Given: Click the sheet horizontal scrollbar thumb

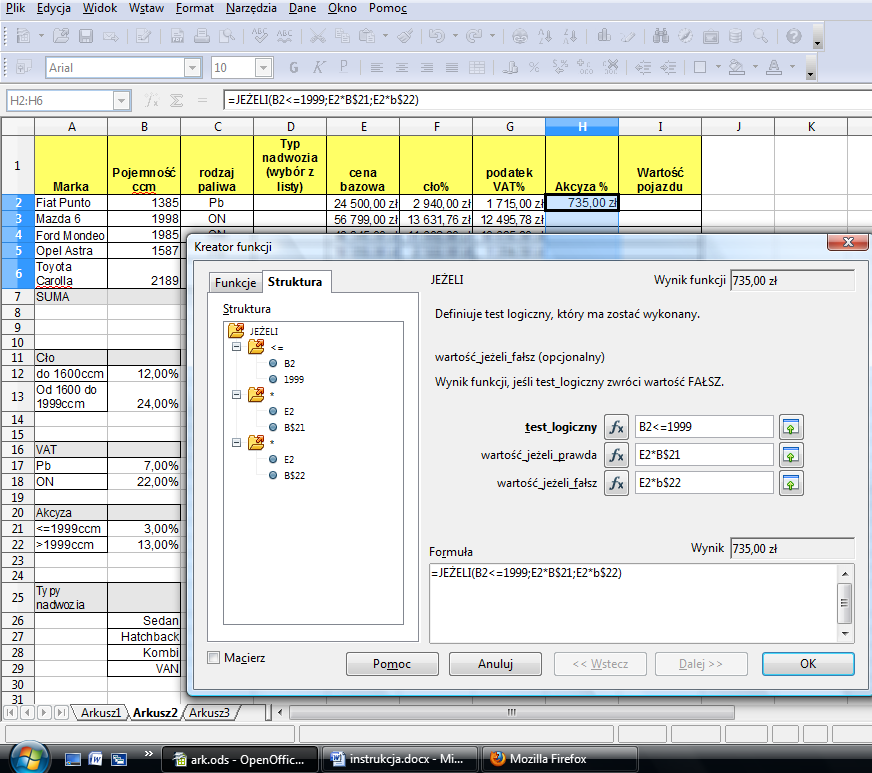Looking at the screenshot, I should tap(512, 712).
